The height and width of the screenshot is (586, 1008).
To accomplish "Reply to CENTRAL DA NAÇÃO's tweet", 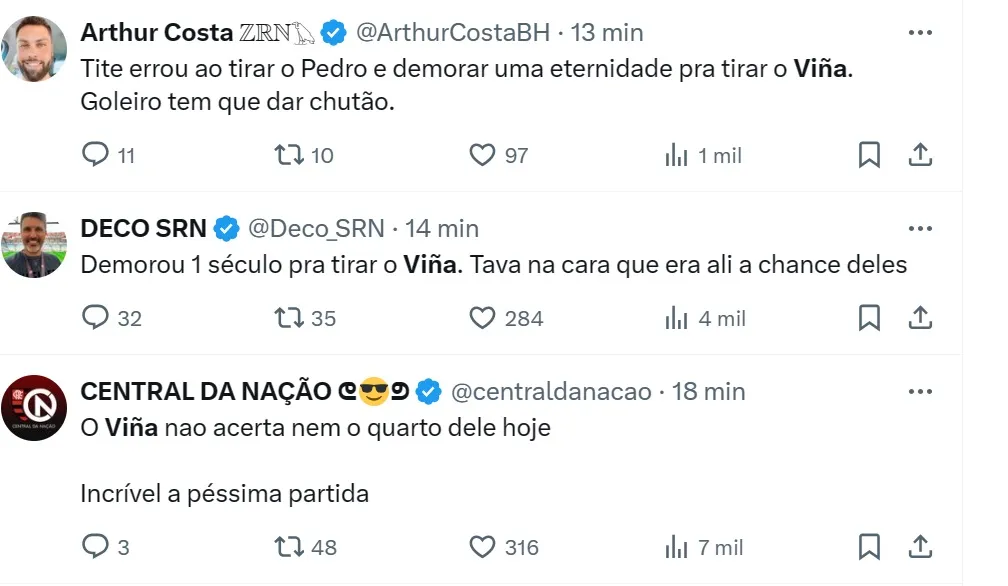I will tap(94, 547).
